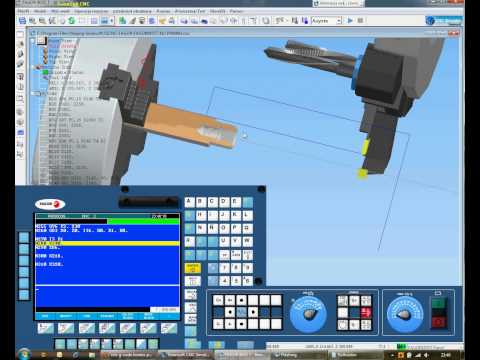Click the letter A key on the CNC keypad
Image resolution: width=480 pixels, height=360 pixels.
click(x=189, y=202)
